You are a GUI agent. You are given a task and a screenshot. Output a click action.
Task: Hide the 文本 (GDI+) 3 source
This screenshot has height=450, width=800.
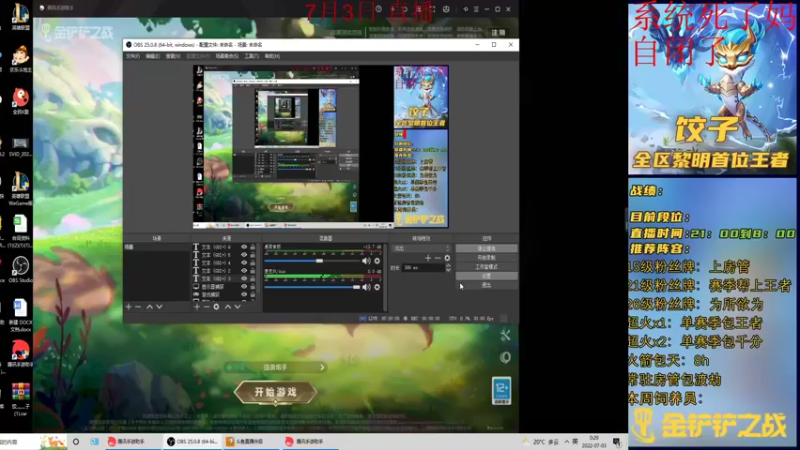[x=244, y=279]
